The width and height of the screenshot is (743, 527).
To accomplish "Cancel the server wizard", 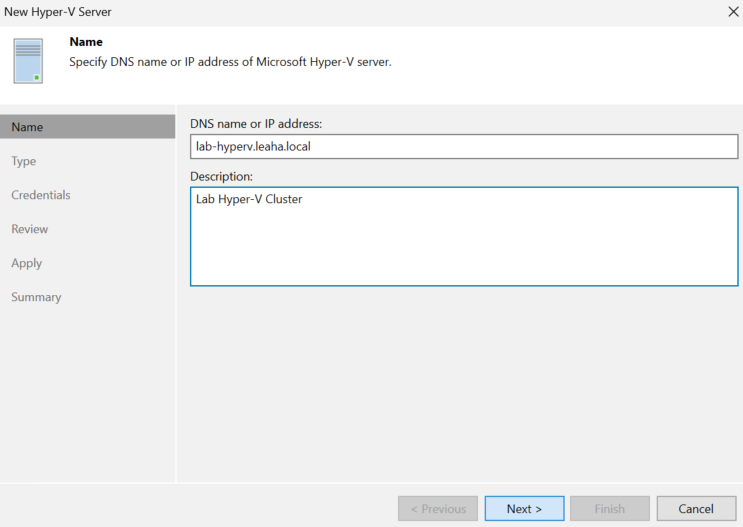I will (696, 509).
